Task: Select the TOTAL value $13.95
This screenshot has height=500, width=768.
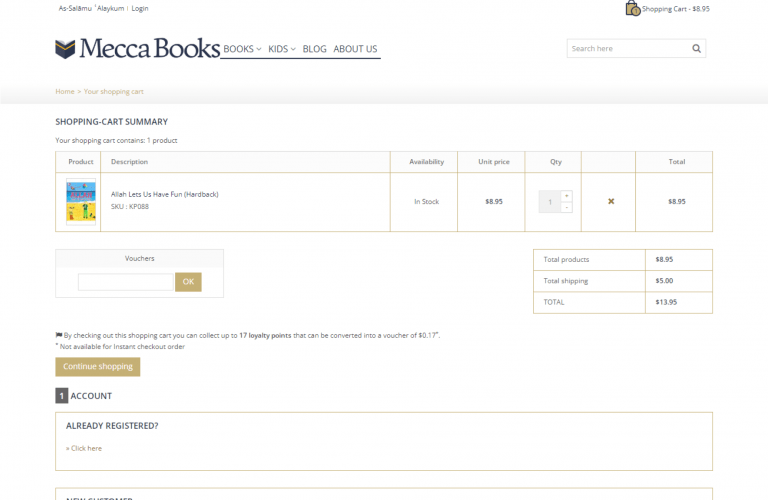Action: pos(666,302)
